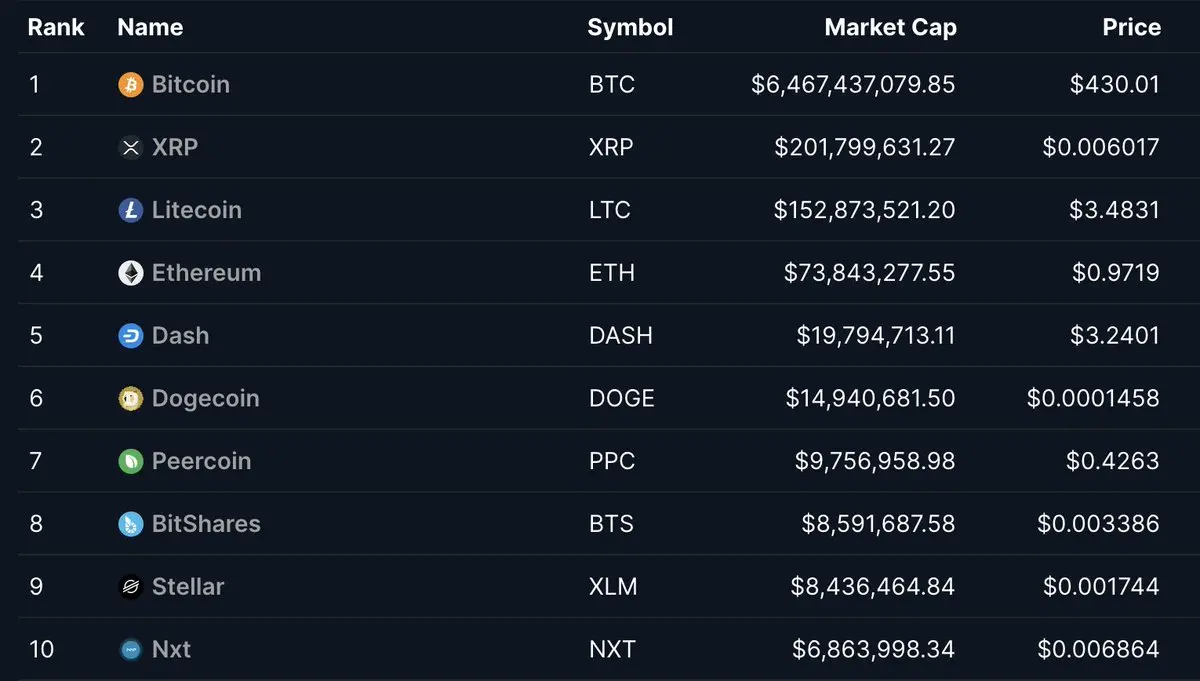The image size is (1200, 681).
Task: Click the Ethereum logo icon
Action: coord(131,273)
